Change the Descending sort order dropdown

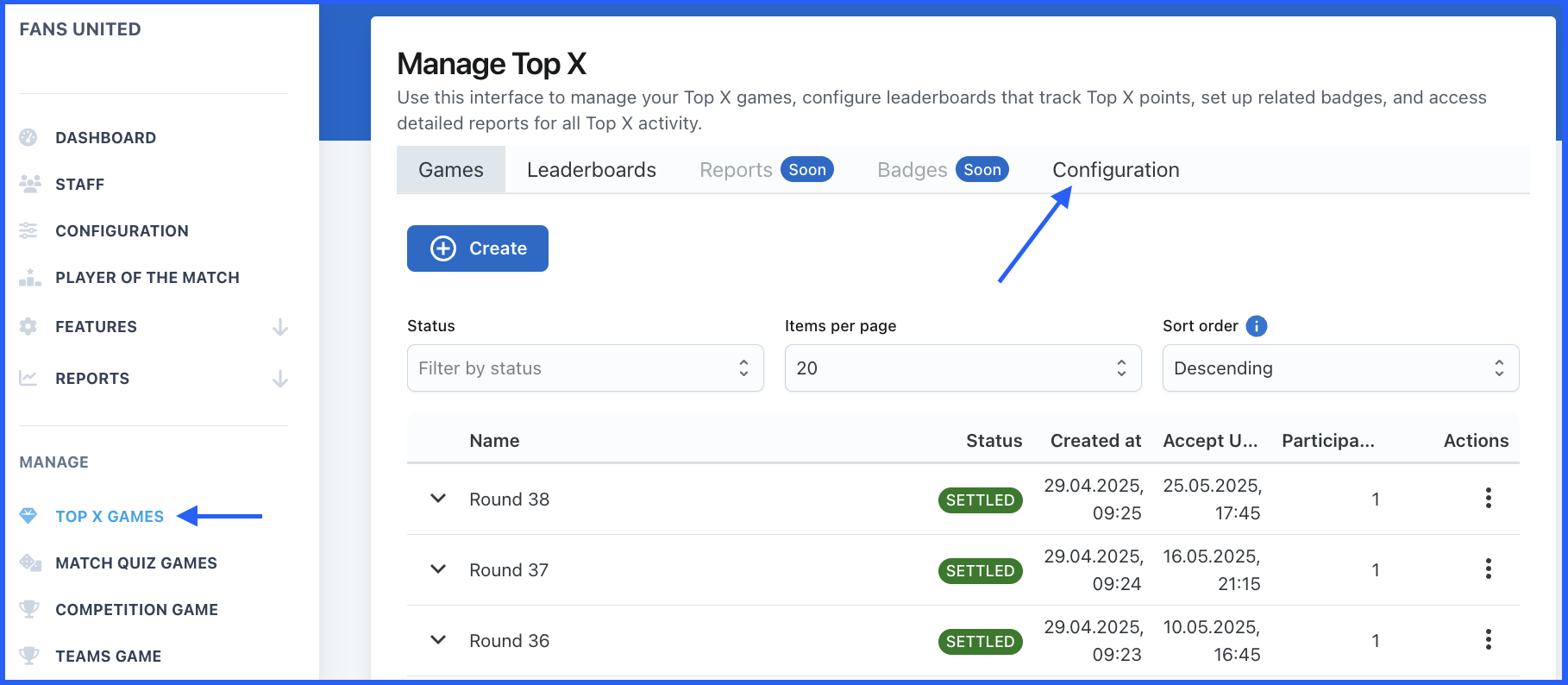click(1340, 368)
